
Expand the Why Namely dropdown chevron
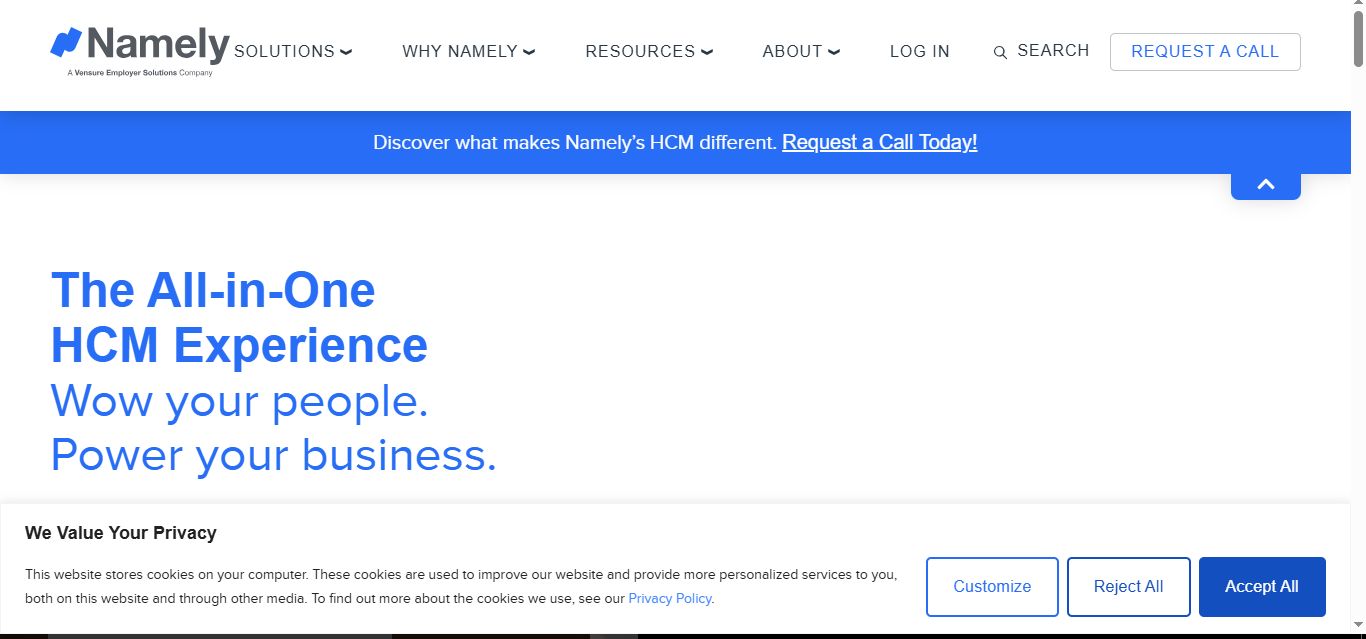[529, 52]
